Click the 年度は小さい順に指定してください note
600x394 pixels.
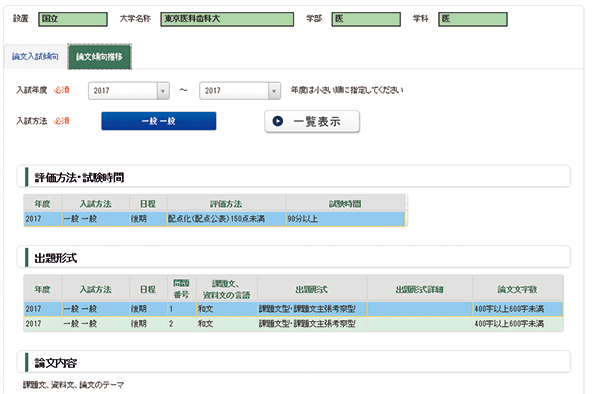pos(347,90)
